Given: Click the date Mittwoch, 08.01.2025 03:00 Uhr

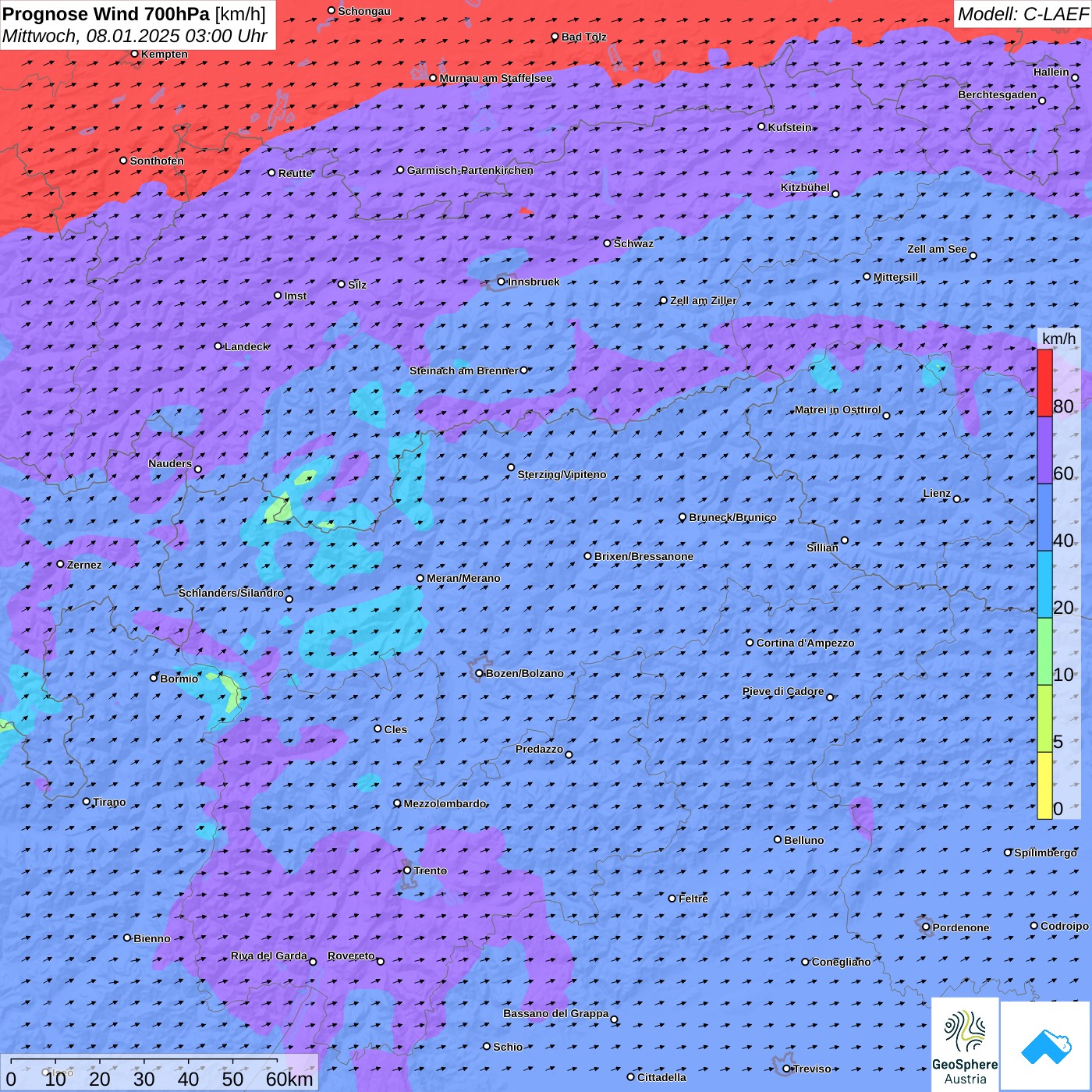Looking at the screenshot, I should point(135,36).
